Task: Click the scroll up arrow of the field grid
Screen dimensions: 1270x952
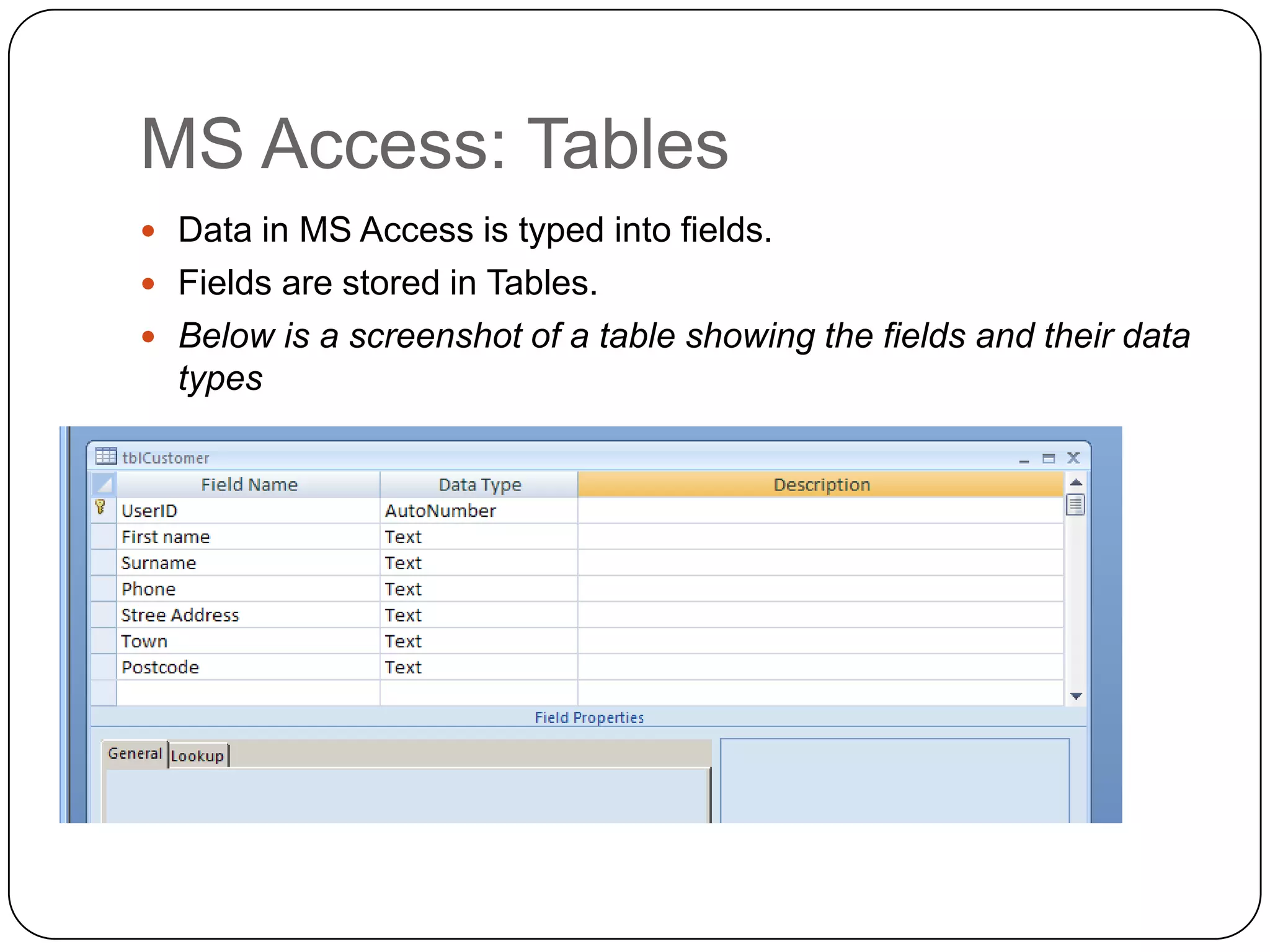Action: tap(1076, 482)
